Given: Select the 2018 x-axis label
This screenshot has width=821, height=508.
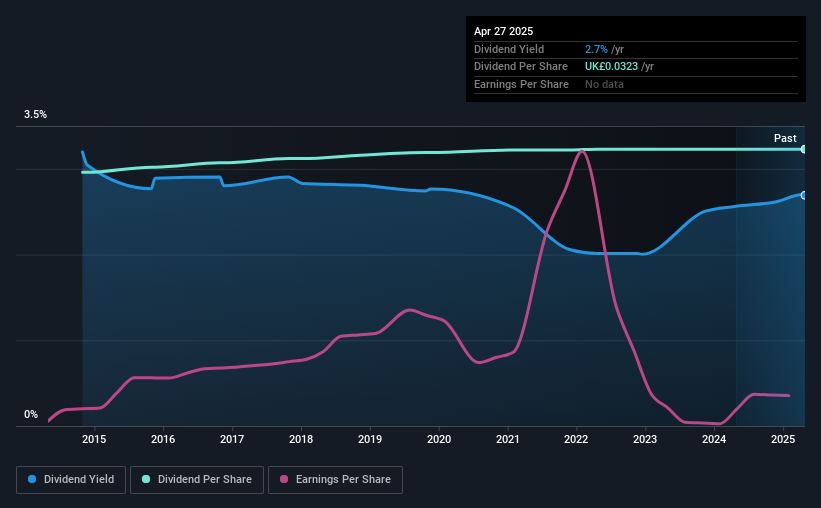Looking at the screenshot, I should [x=301, y=439].
